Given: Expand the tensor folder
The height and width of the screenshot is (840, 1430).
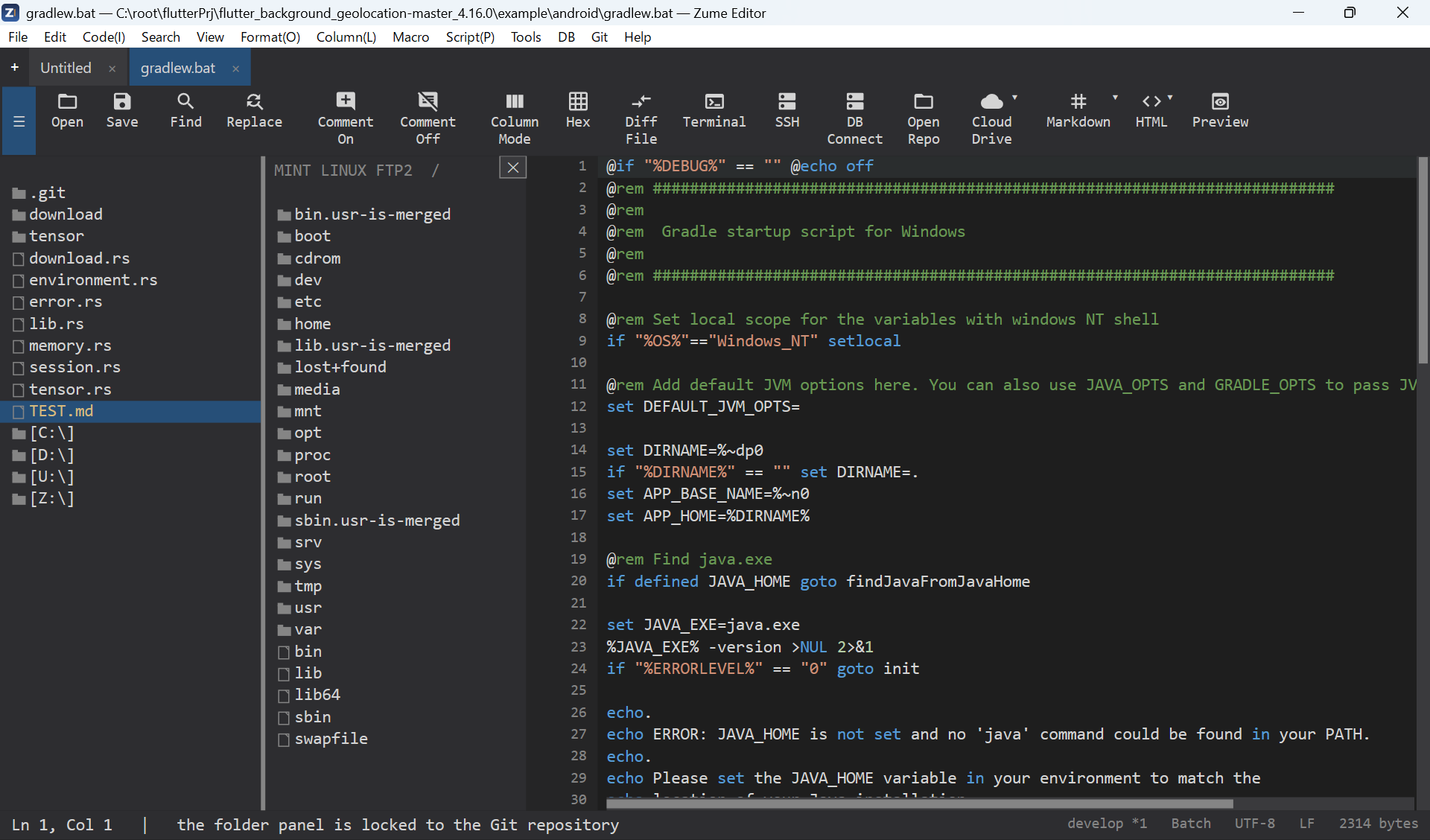Looking at the screenshot, I should pos(48,236).
